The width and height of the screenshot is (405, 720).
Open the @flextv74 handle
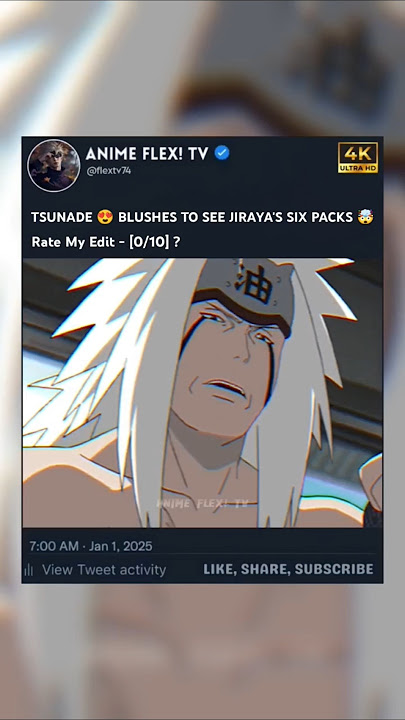(x=109, y=171)
